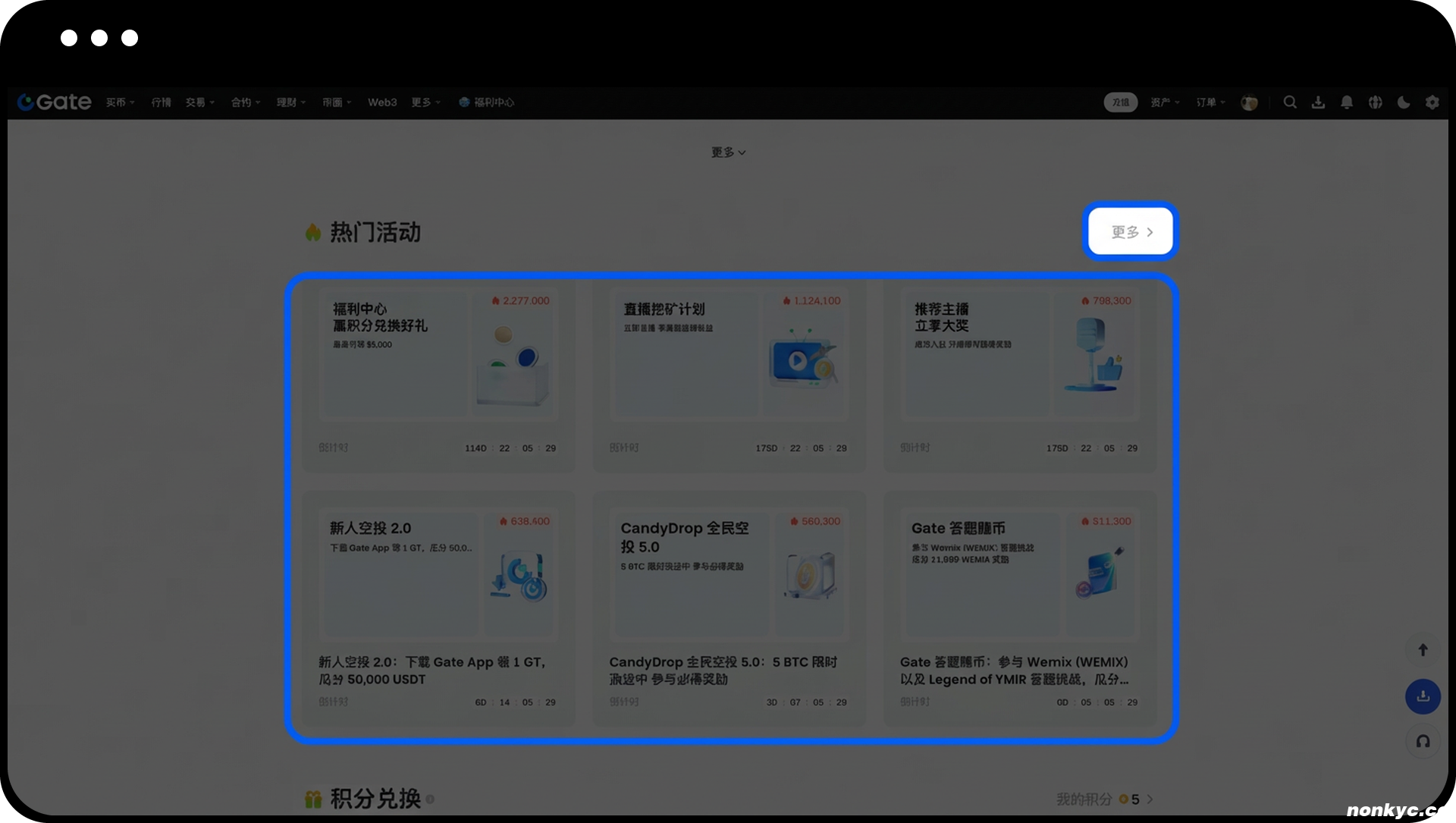Click the 638,400 popularity count

pos(525,522)
